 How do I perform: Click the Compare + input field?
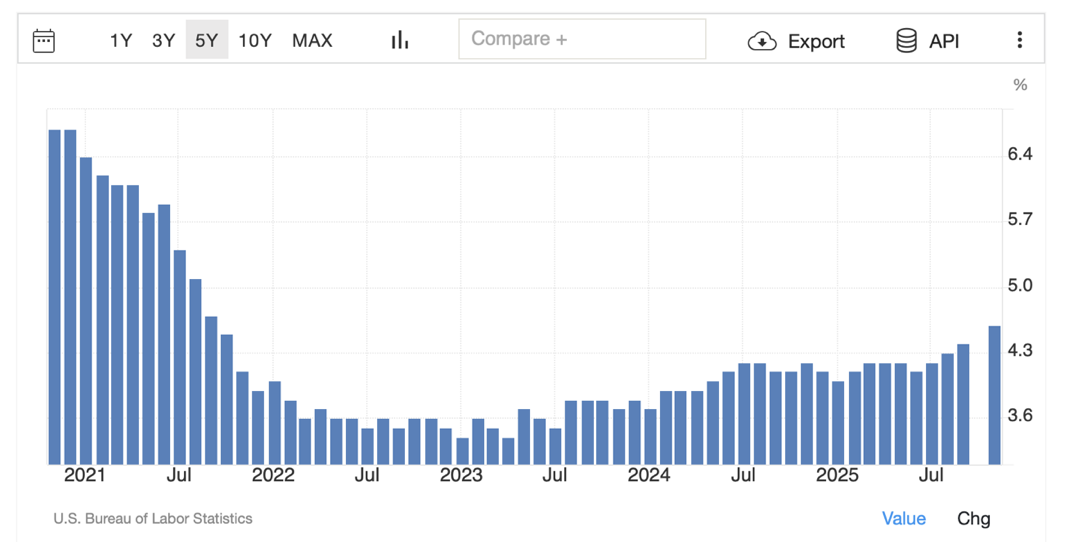[x=582, y=39]
